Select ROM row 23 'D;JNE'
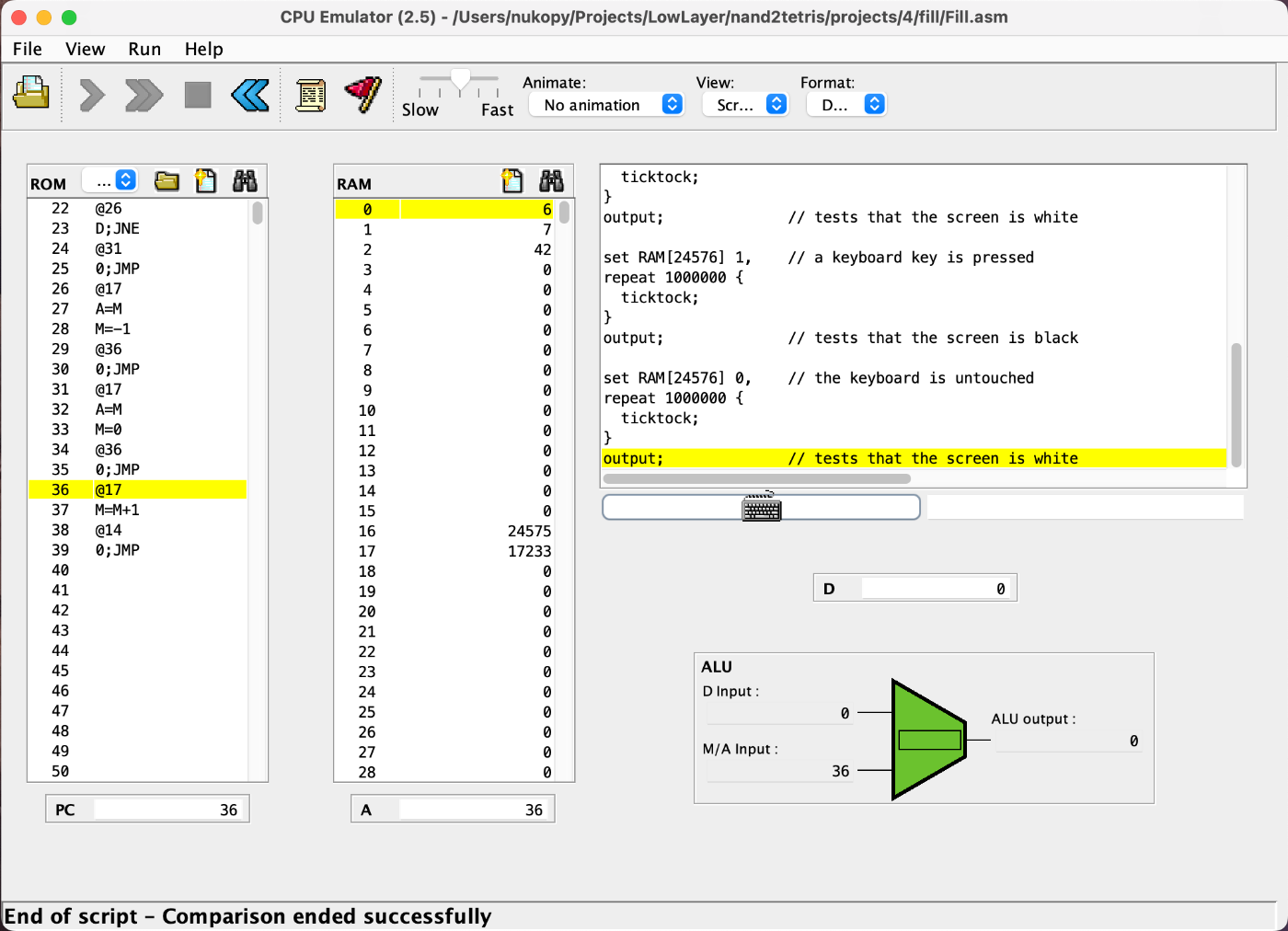 pos(138,228)
